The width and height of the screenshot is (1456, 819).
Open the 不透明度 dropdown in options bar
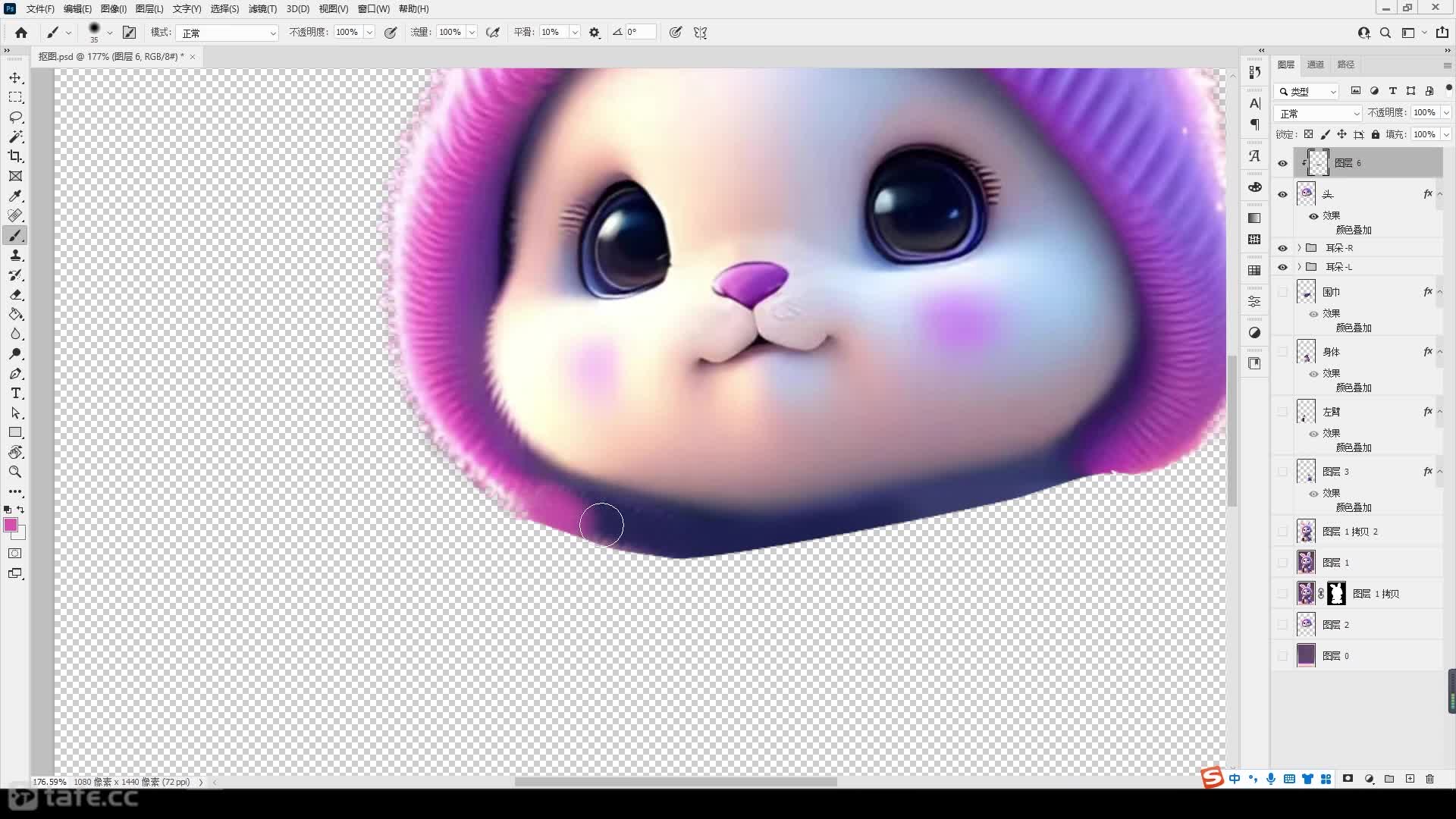(x=369, y=33)
